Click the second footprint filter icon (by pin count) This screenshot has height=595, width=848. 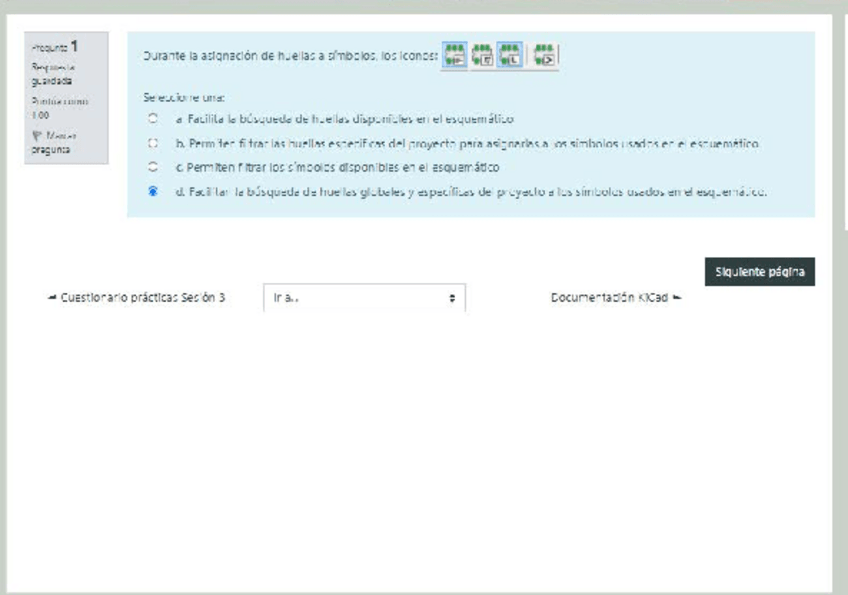tap(482, 55)
